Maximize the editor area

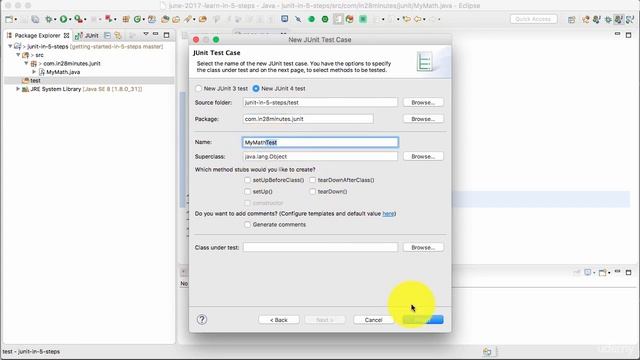tap(628, 35)
